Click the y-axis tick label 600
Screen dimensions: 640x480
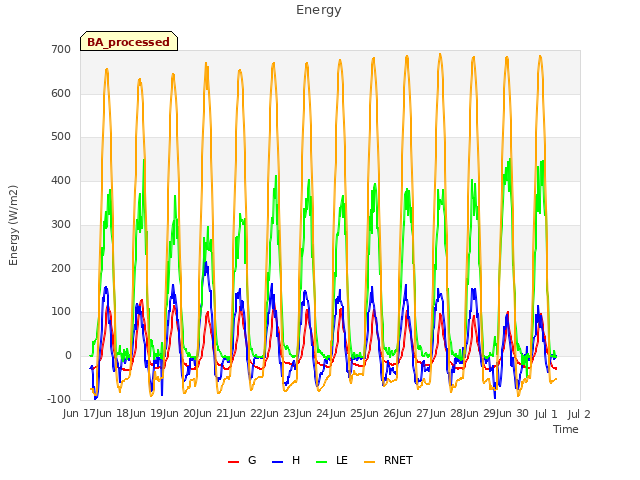61,93
